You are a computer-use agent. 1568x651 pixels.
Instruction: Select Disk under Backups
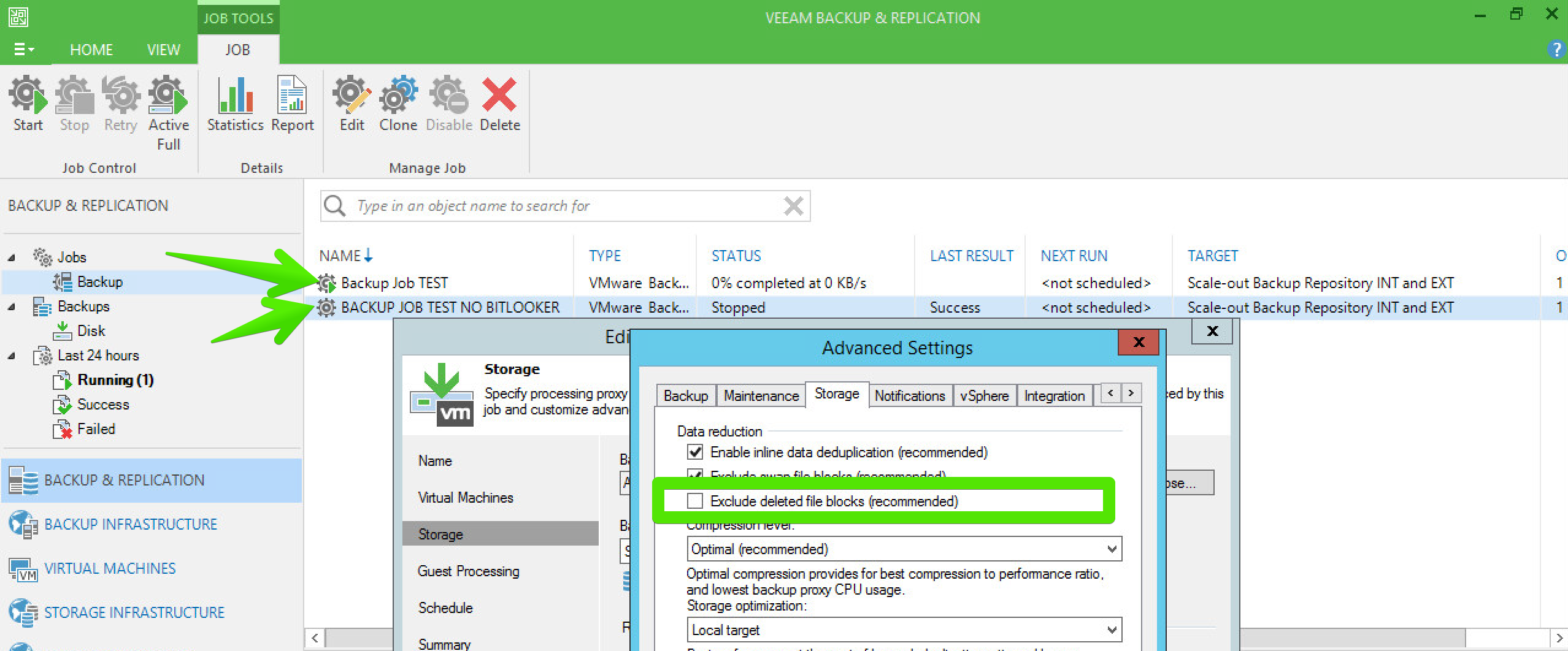tap(91, 331)
